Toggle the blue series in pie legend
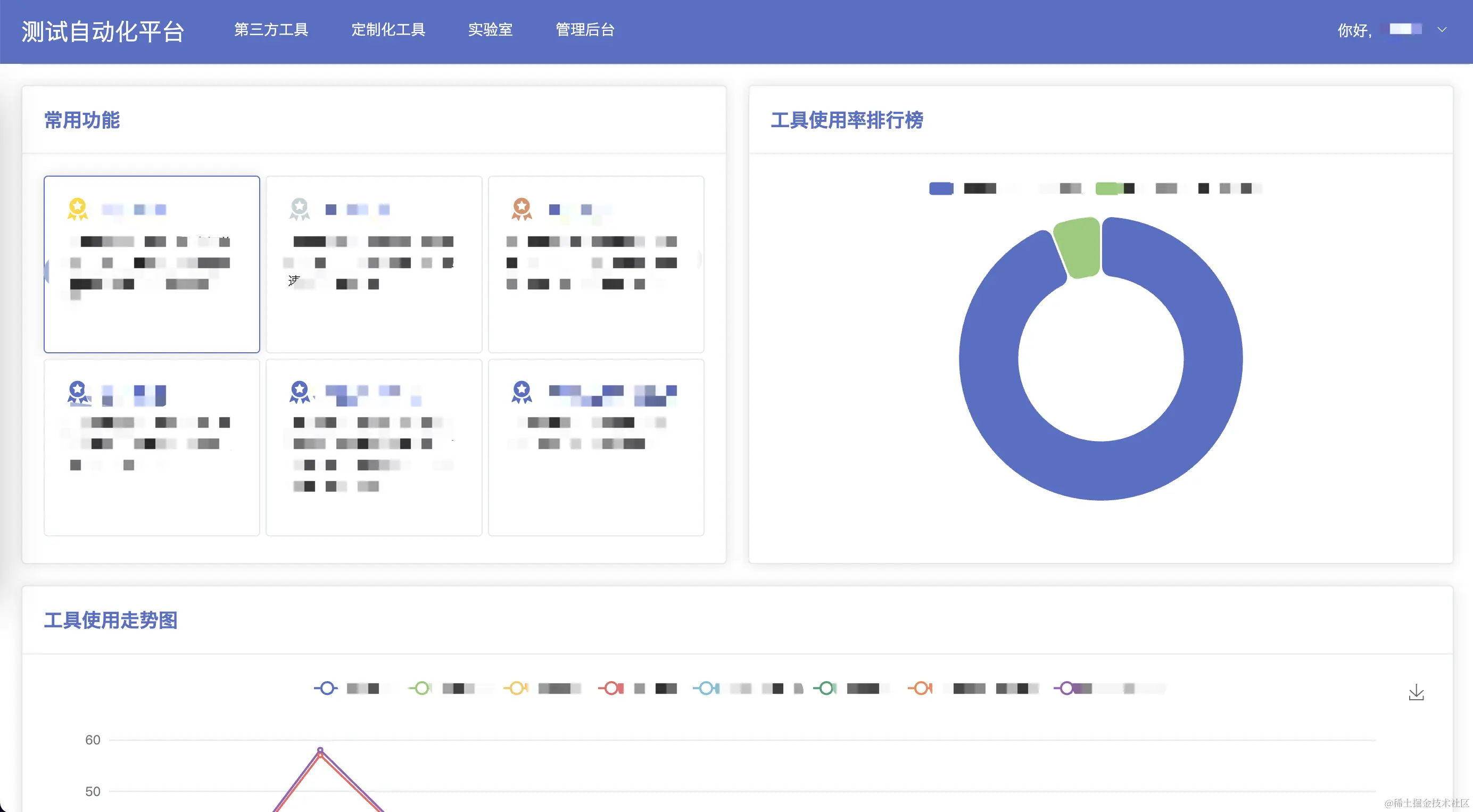The image size is (1473, 812). click(941, 188)
